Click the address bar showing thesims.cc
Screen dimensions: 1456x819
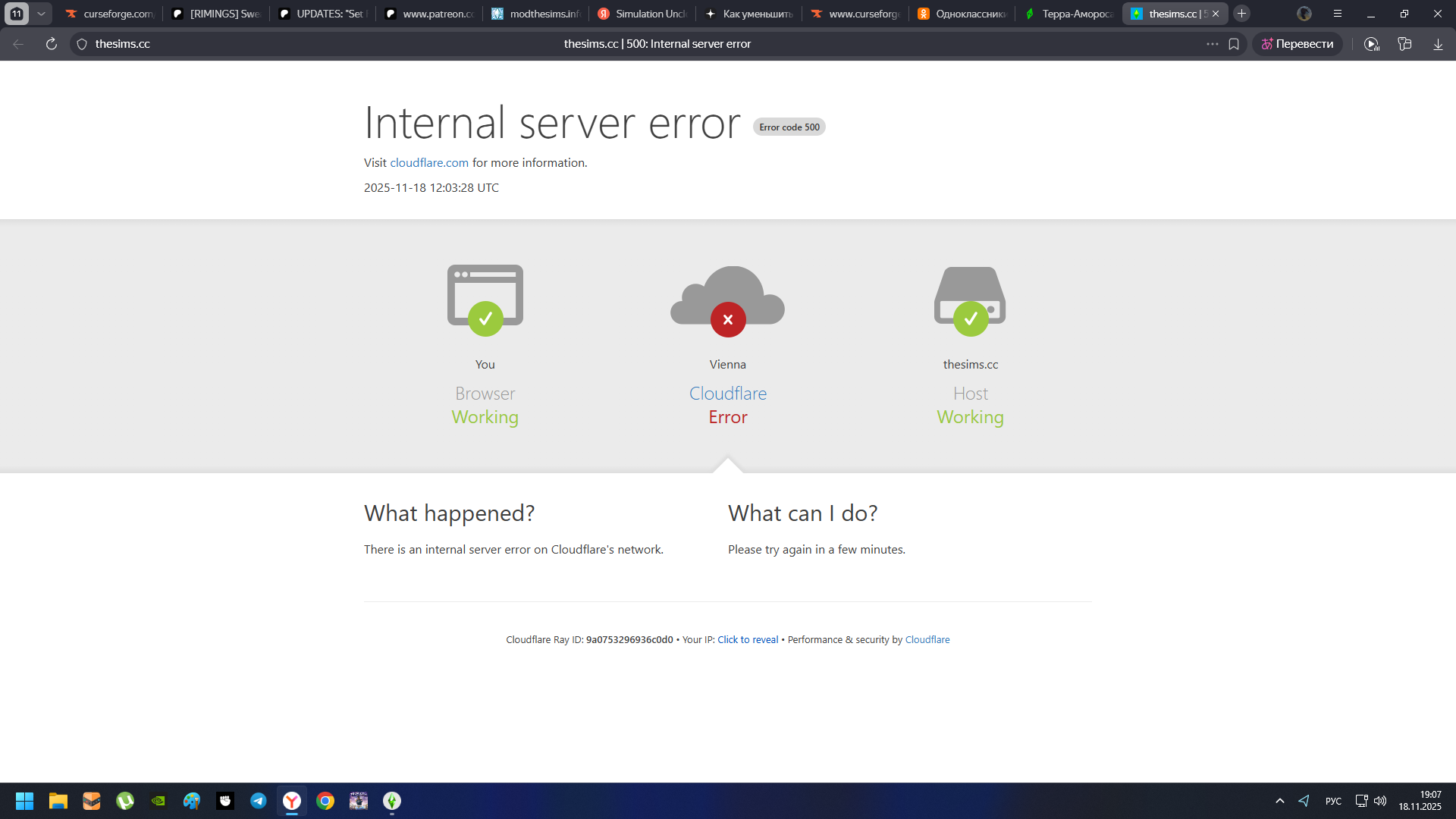[303, 44]
